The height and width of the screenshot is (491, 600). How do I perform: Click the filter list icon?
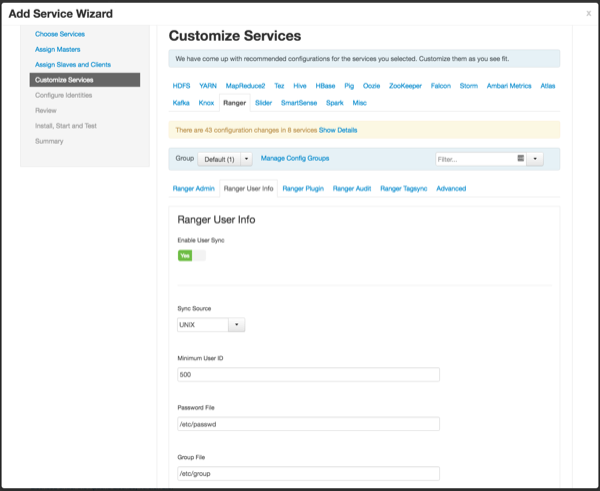click(x=521, y=158)
